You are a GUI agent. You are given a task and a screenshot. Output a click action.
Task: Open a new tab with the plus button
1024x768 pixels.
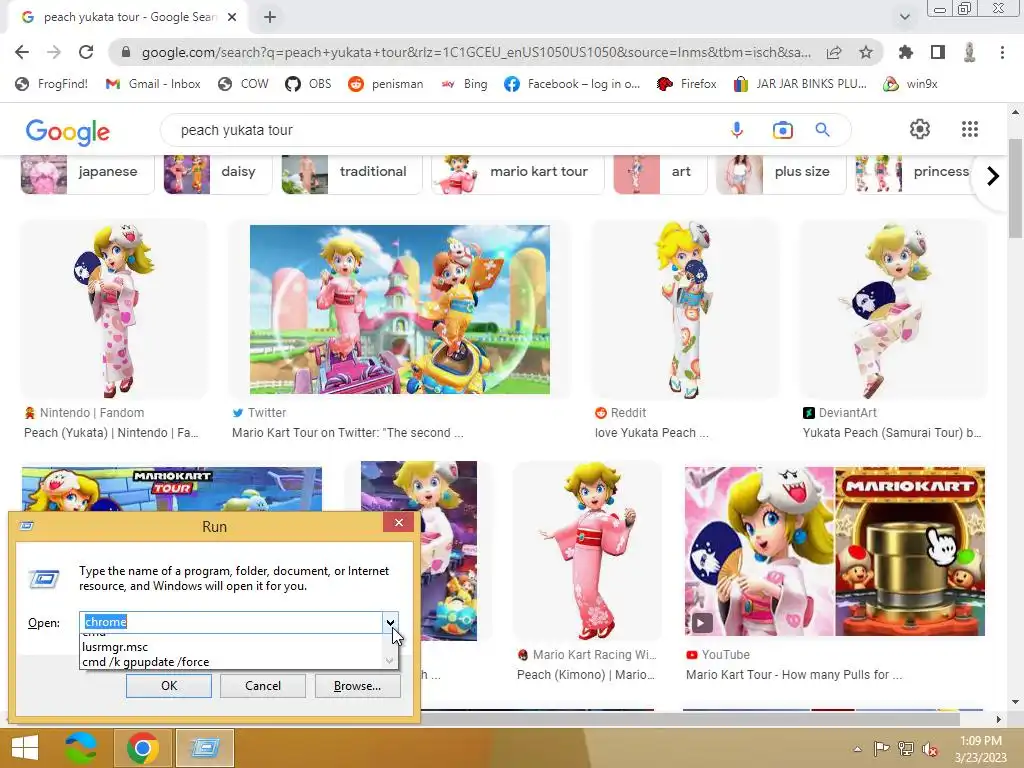click(x=270, y=17)
